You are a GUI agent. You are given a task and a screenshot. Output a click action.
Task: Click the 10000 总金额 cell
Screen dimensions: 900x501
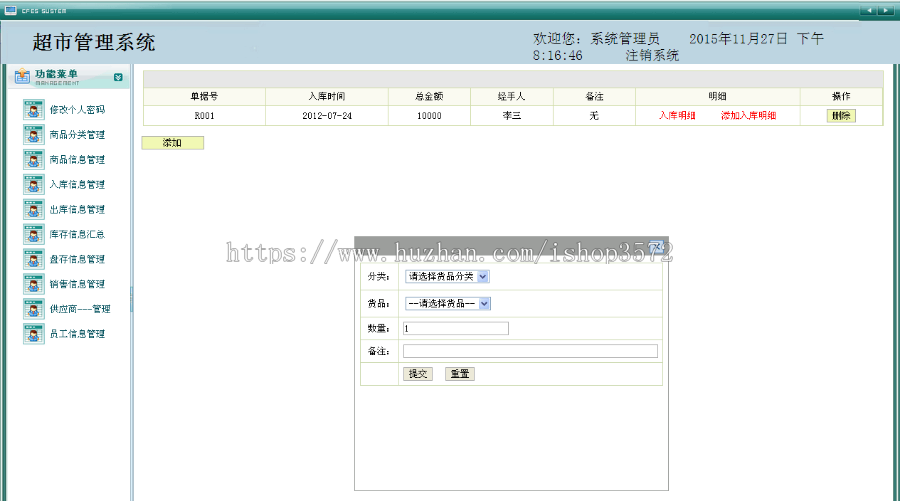click(x=429, y=115)
